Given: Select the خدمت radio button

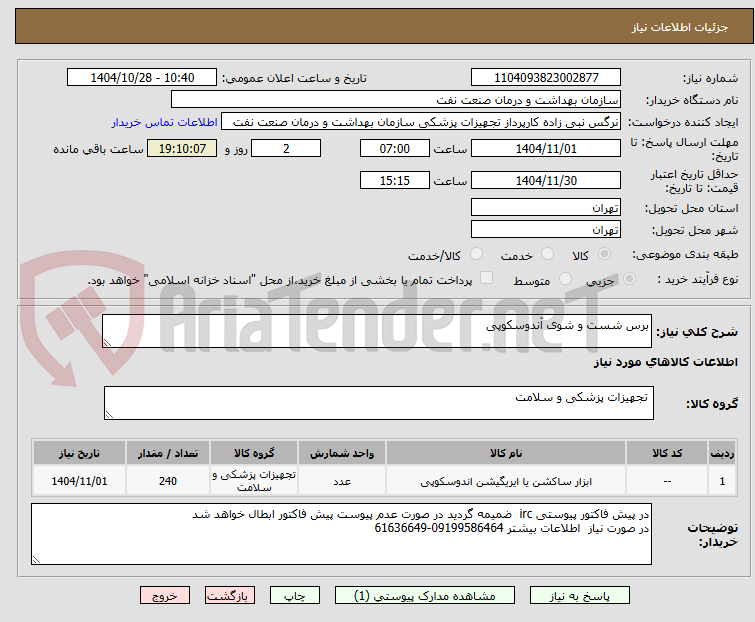Looking at the screenshot, I should pyautogui.click(x=547, y=253).
